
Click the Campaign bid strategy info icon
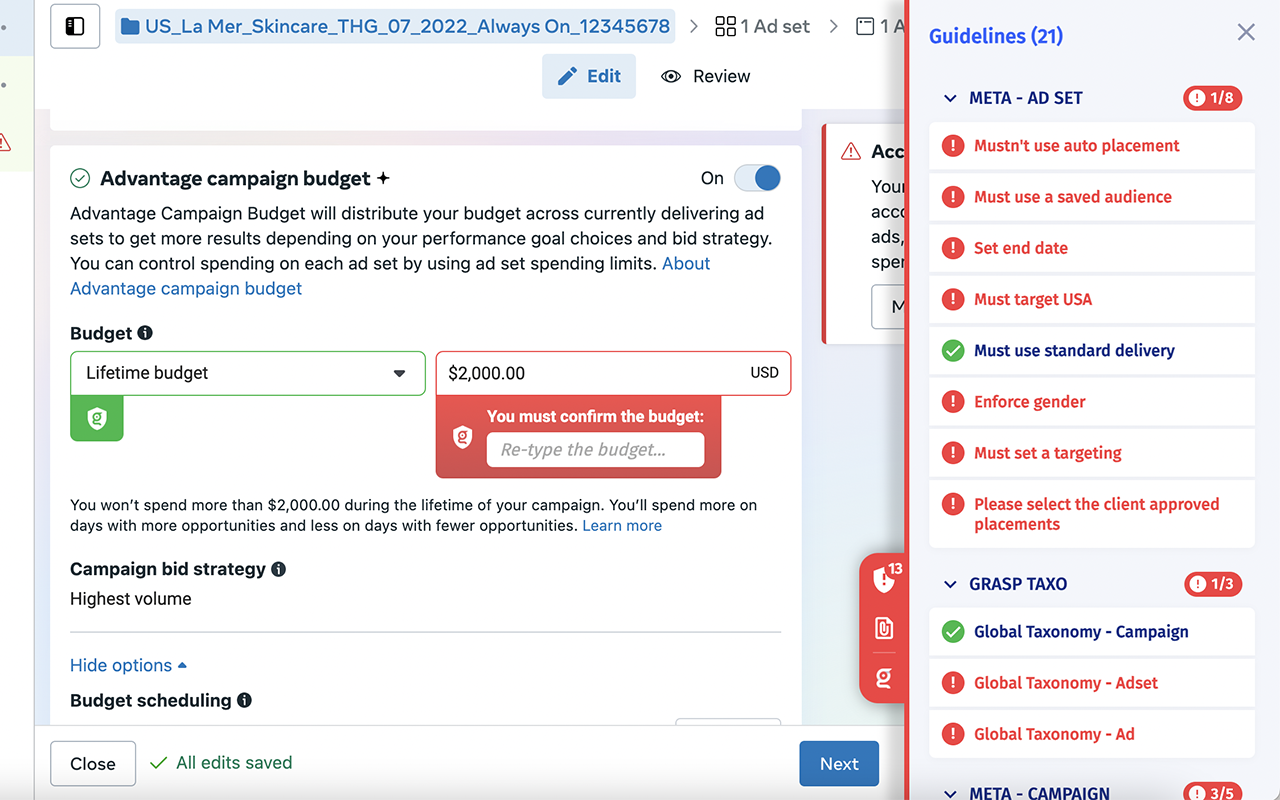[279, 569]
